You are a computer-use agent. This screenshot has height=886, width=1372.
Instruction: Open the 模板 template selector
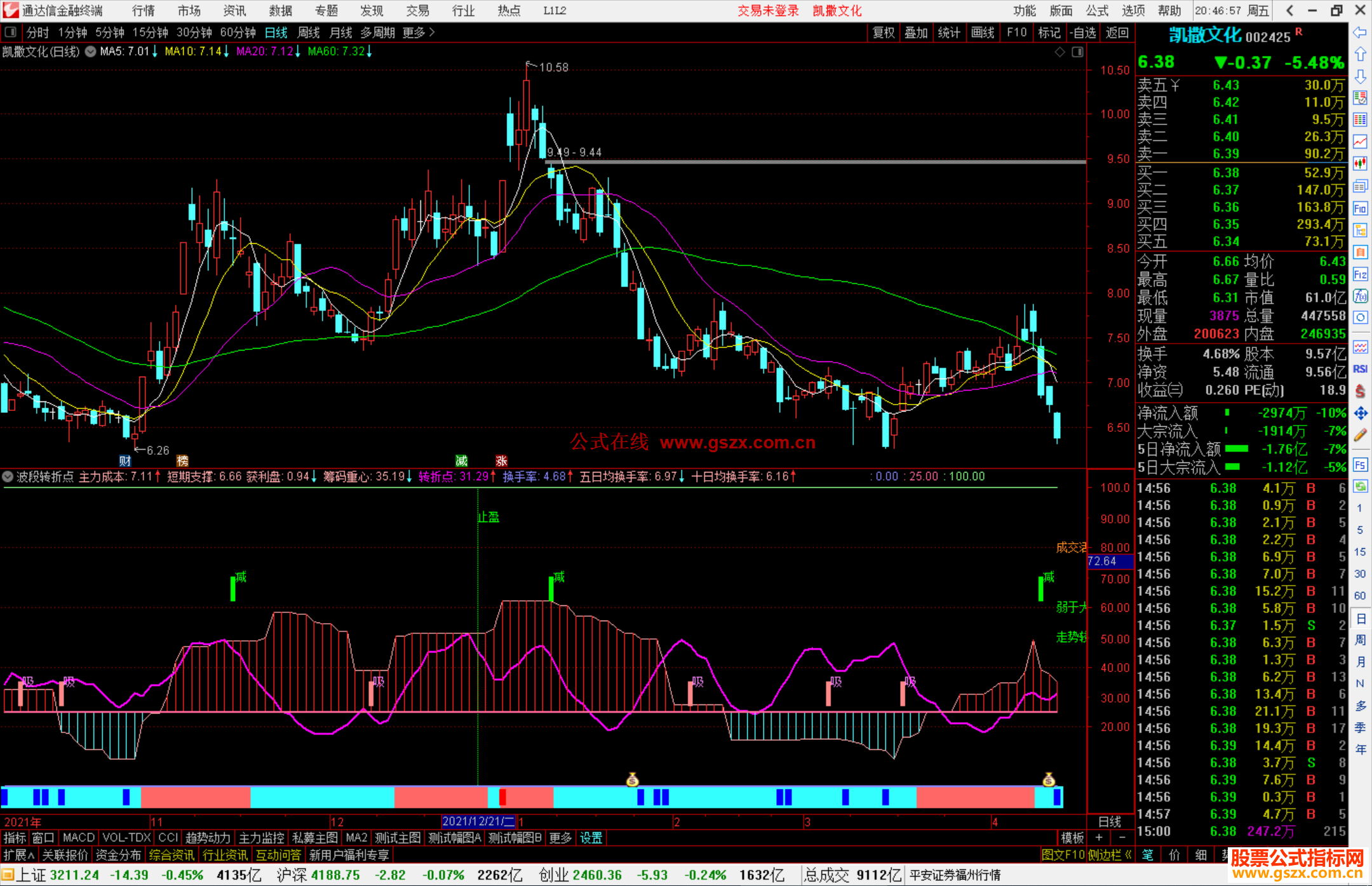(x=1072, y=838)
